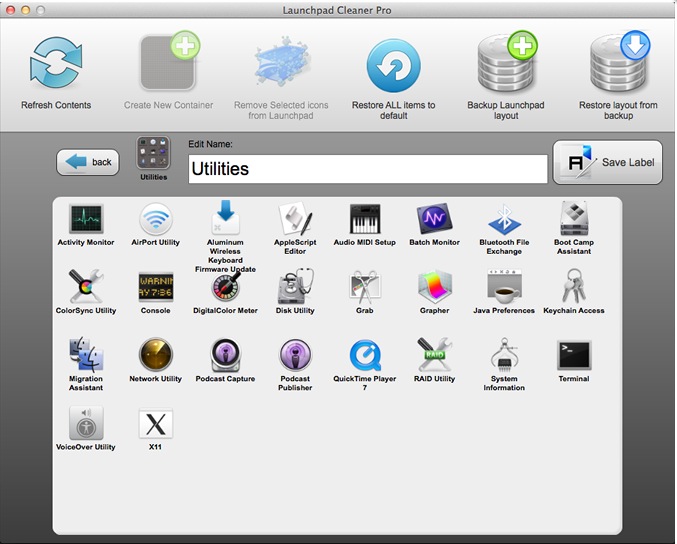
Task: Click the Save Label button
Action: 608,162
